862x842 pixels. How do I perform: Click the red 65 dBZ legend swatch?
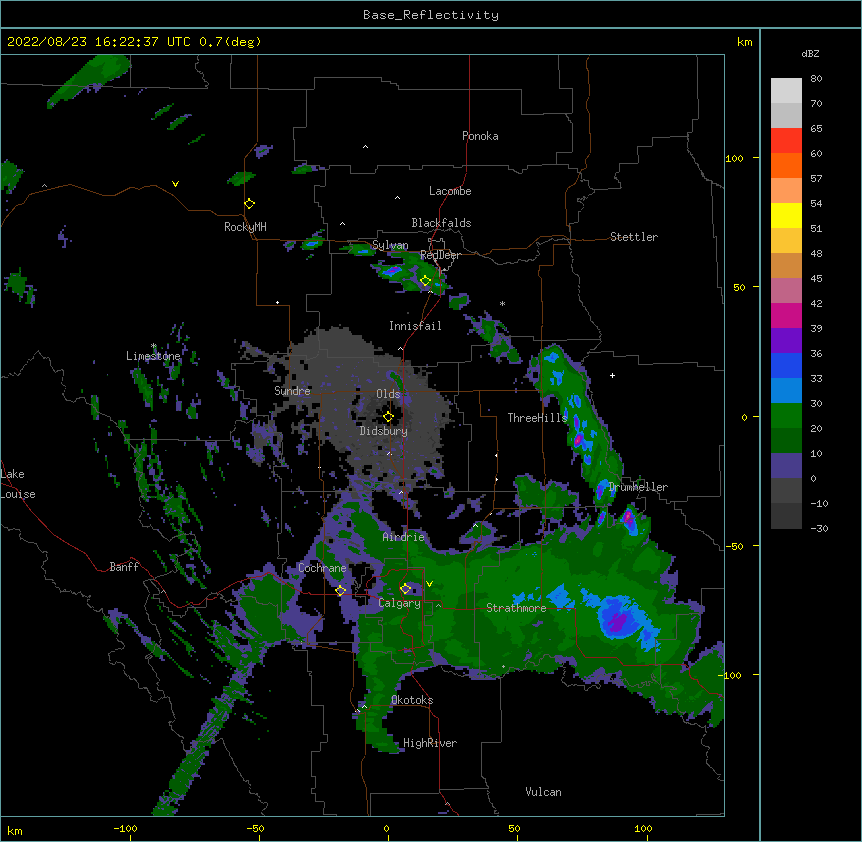(x=786, y=141)
